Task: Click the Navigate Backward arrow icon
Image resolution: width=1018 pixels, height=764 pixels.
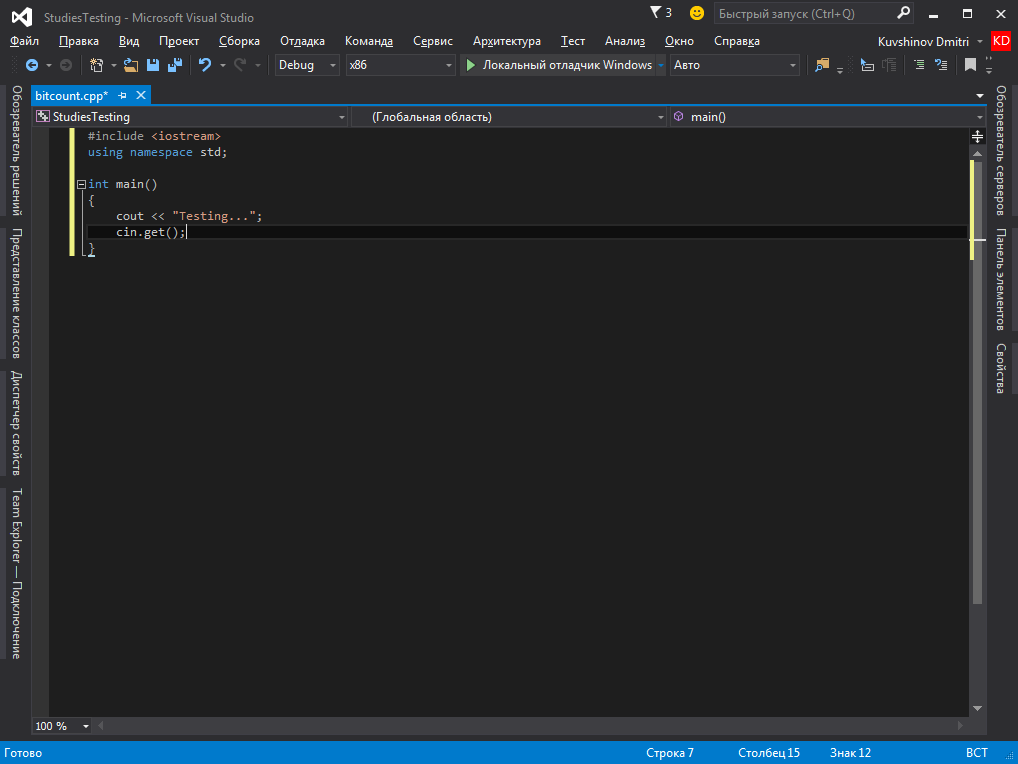Action: pos(31,65)
